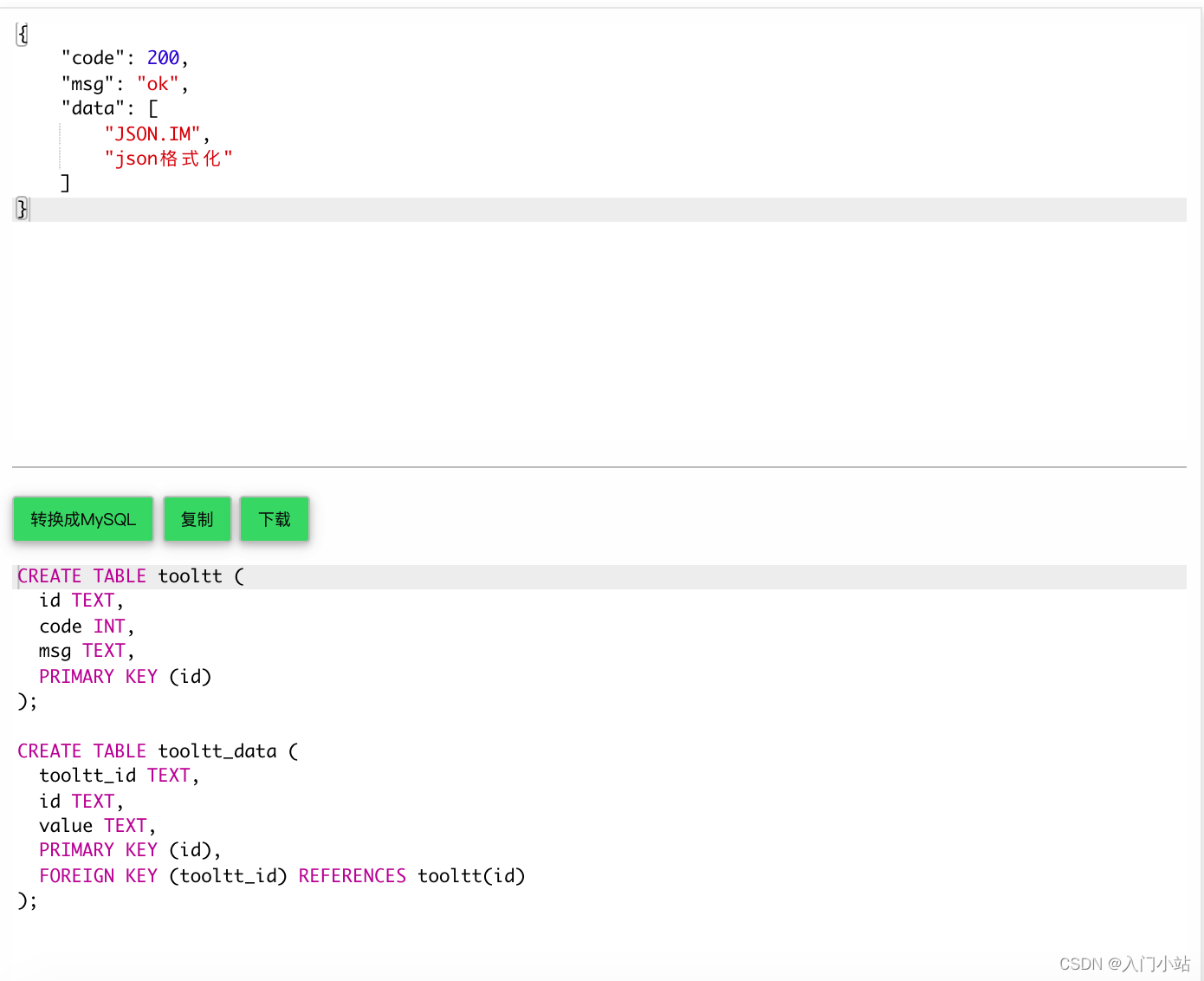Screen dimensions: 1204x981
Task: Click the "data": [ line
Action: (110, 108)
